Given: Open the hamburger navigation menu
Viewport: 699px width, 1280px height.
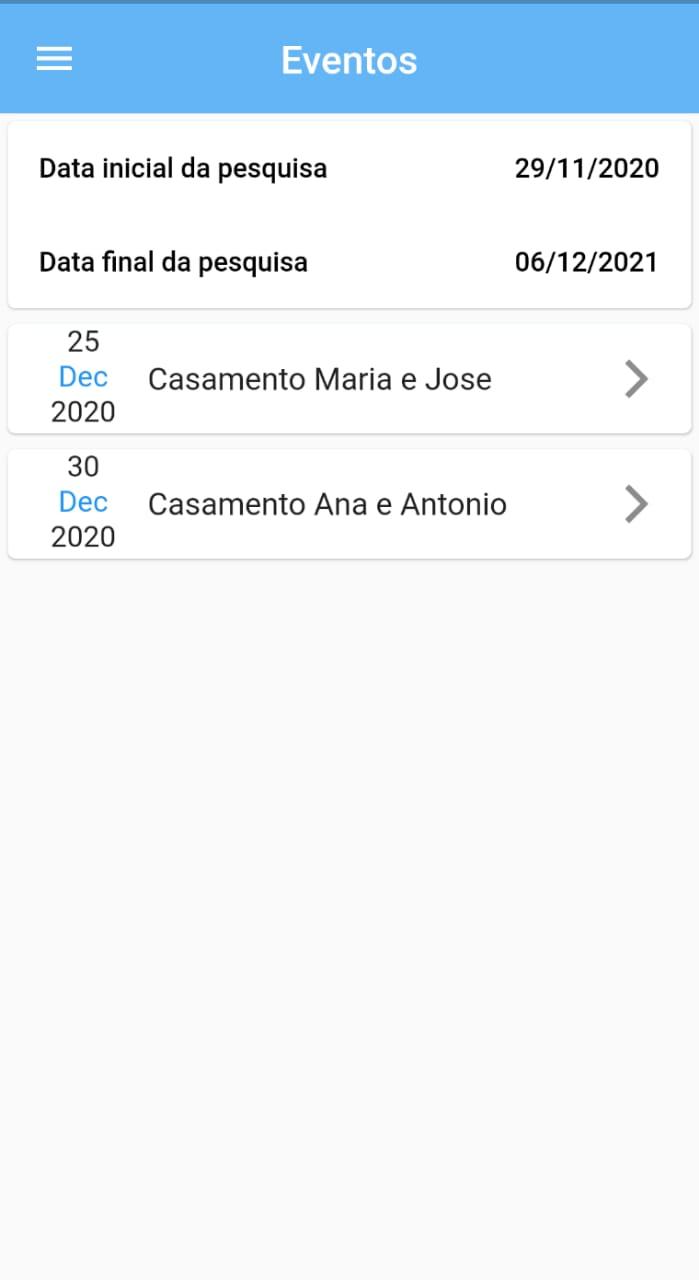Looking at the screenshot, I should (x=54, y=59).
